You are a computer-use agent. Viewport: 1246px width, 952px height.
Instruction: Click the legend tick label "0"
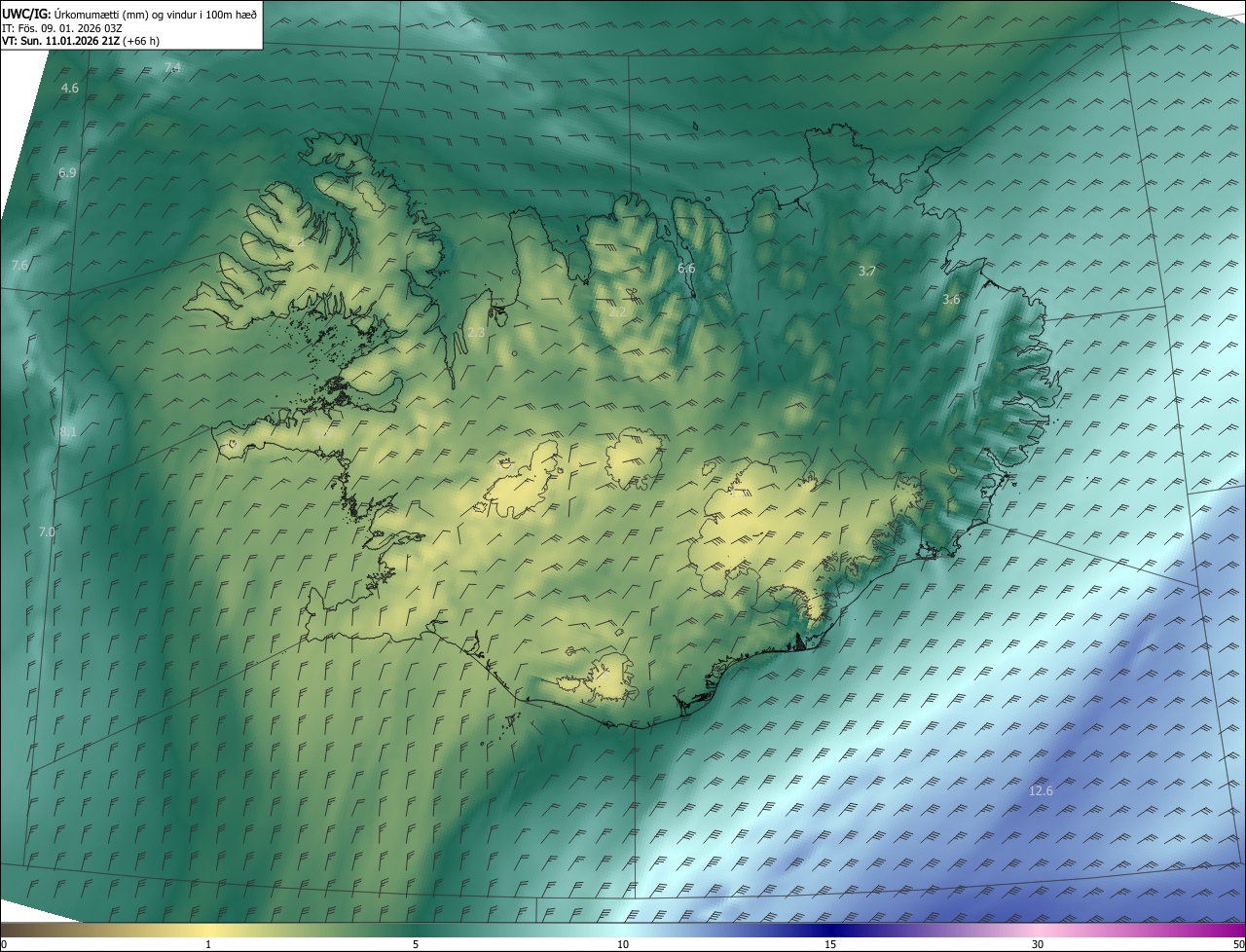3,944
